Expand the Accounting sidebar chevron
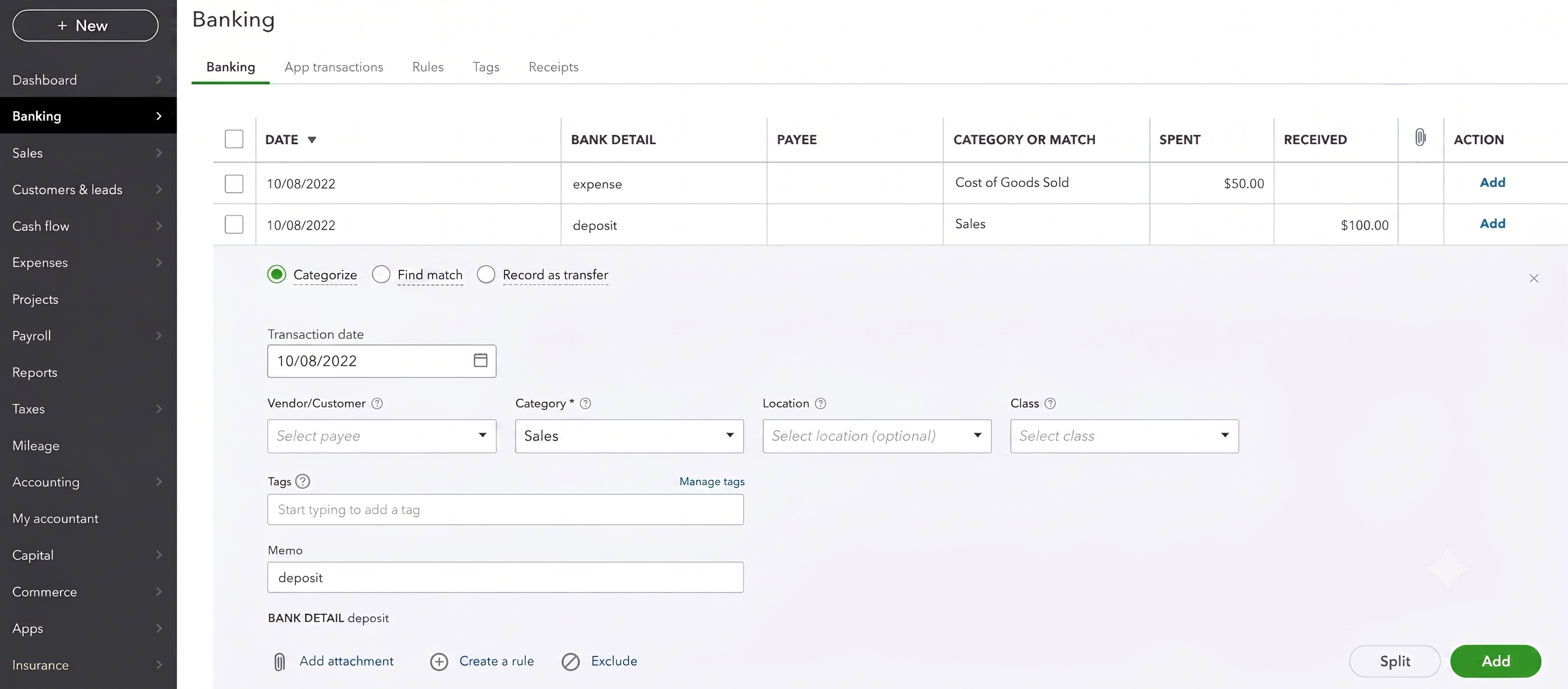 click(x=159, y=481)
